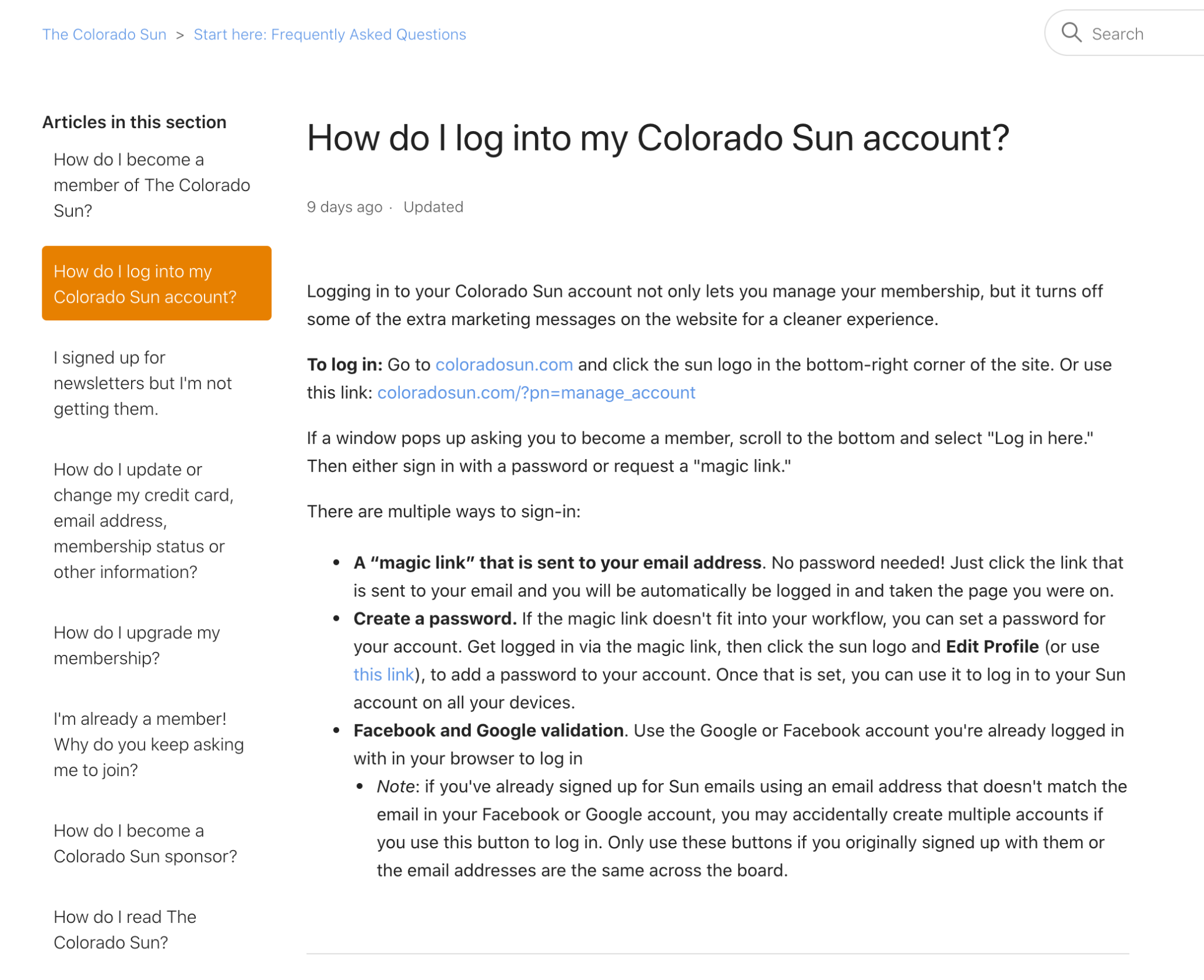Open 'How do I update or change' article
This screenshot has height=980, width=1204.
tap(143, 520)
